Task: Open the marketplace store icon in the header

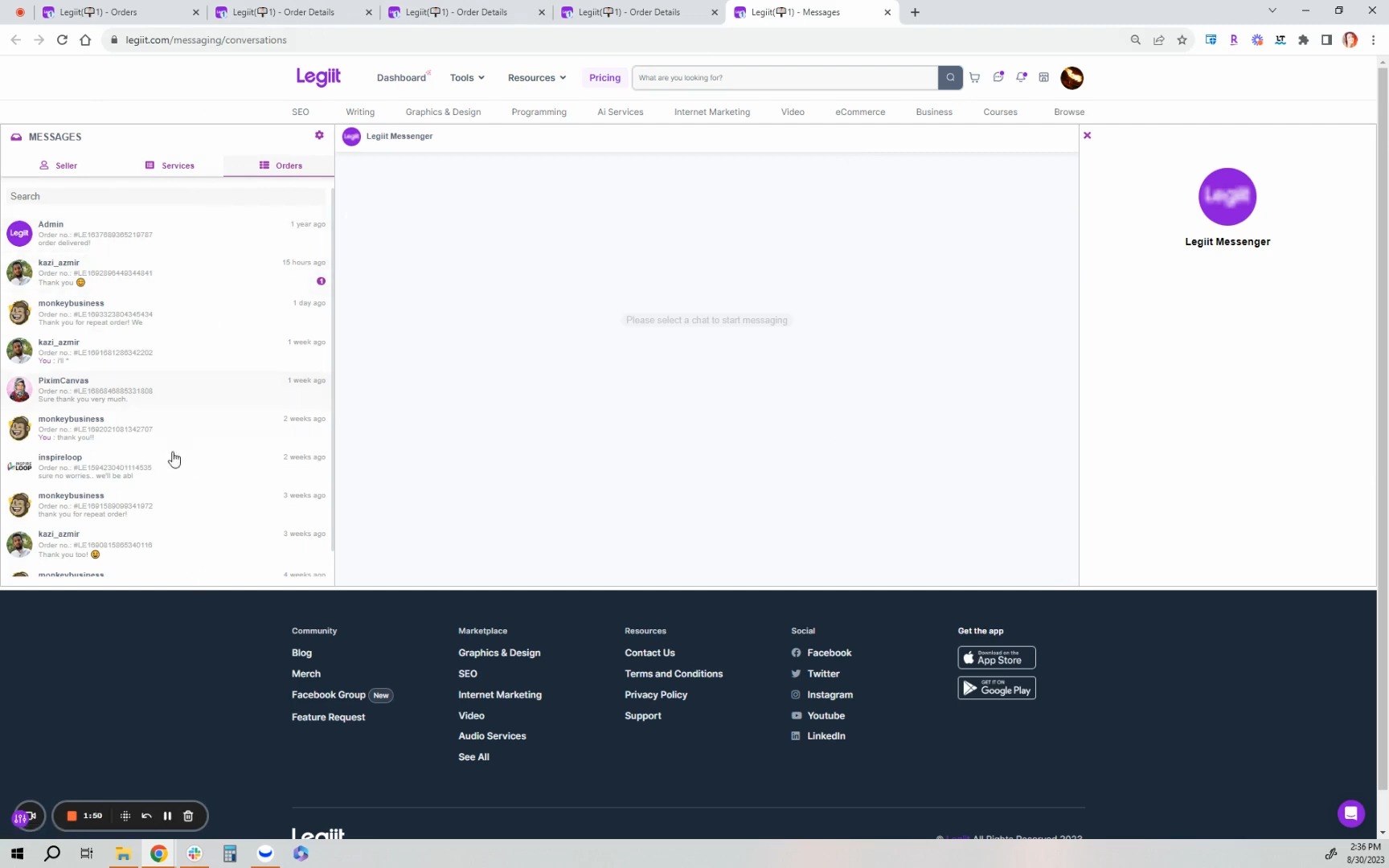Action: [x=1043, y=77]
